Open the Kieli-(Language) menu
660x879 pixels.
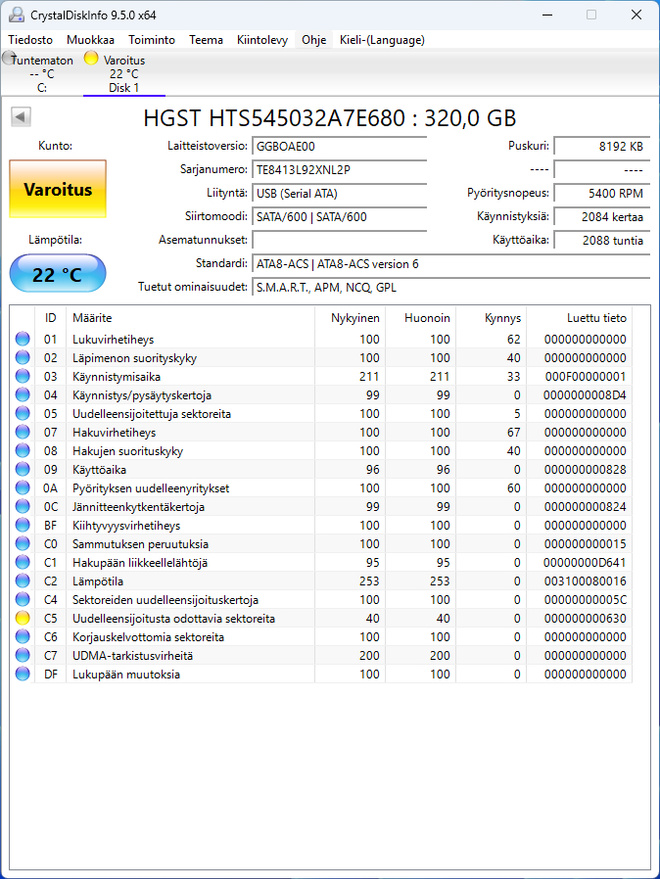(382, 40)
